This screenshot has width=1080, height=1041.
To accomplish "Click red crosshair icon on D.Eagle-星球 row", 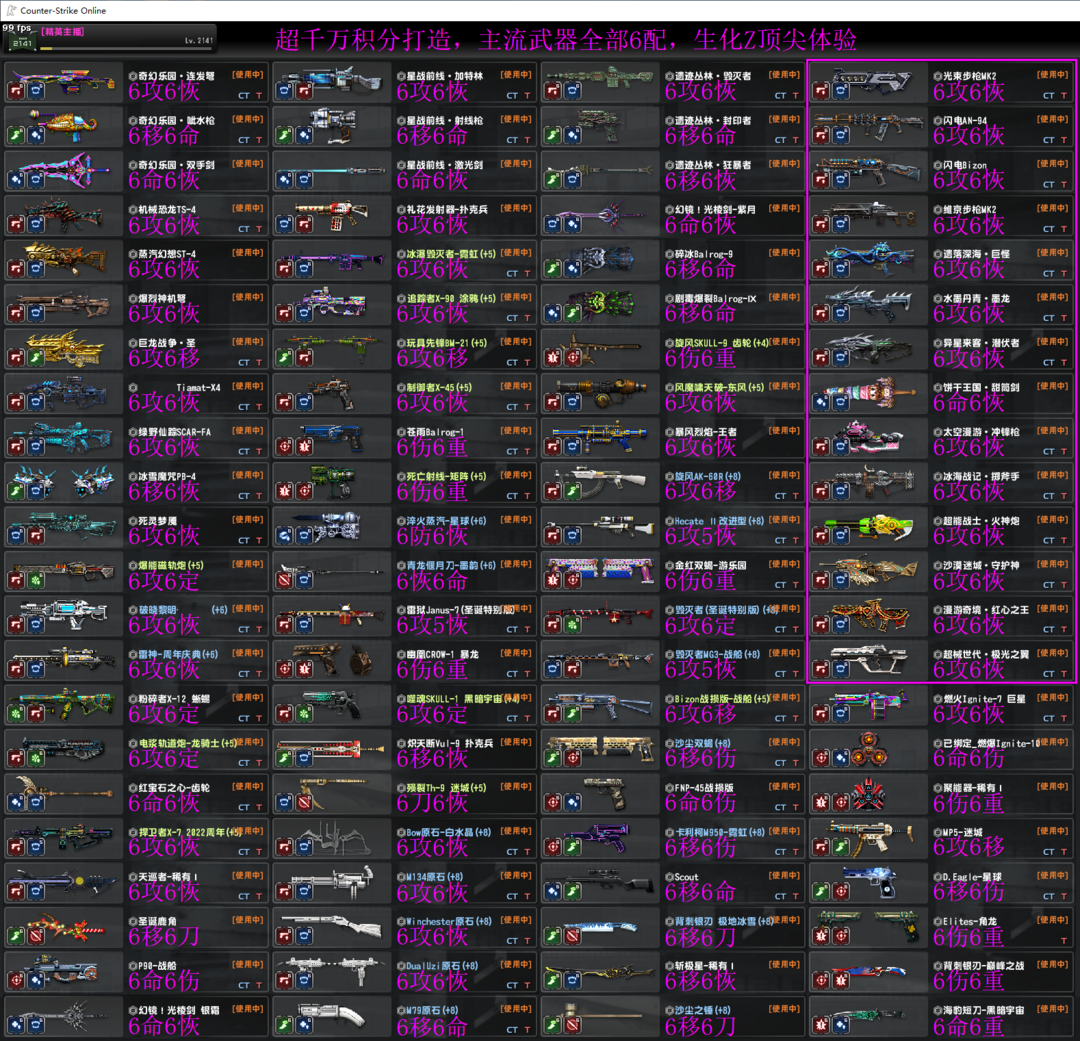I will 840,892.
